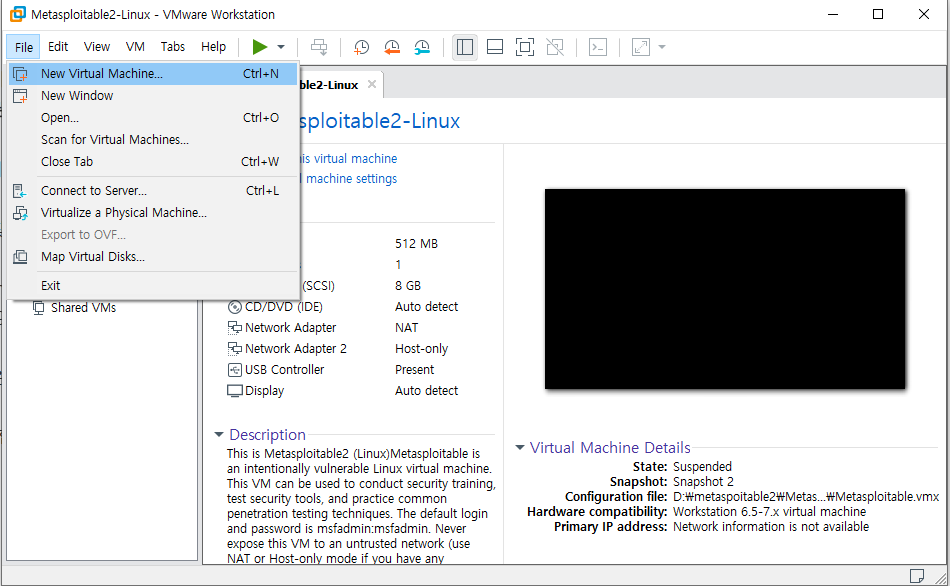Image resolution: width=950 pixels, height=586 pixels.
Task: Click the Shared VMs monitor icon
Action: click(x=38, y=308)
